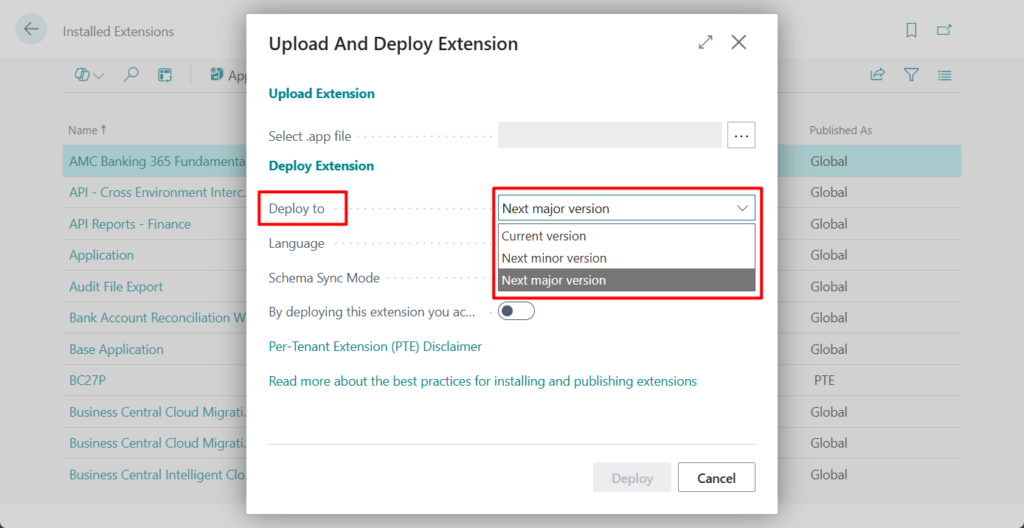Toggle the disclaimer acceptance switch
The image size is (1024, 528).
click(x=516, y=311)
